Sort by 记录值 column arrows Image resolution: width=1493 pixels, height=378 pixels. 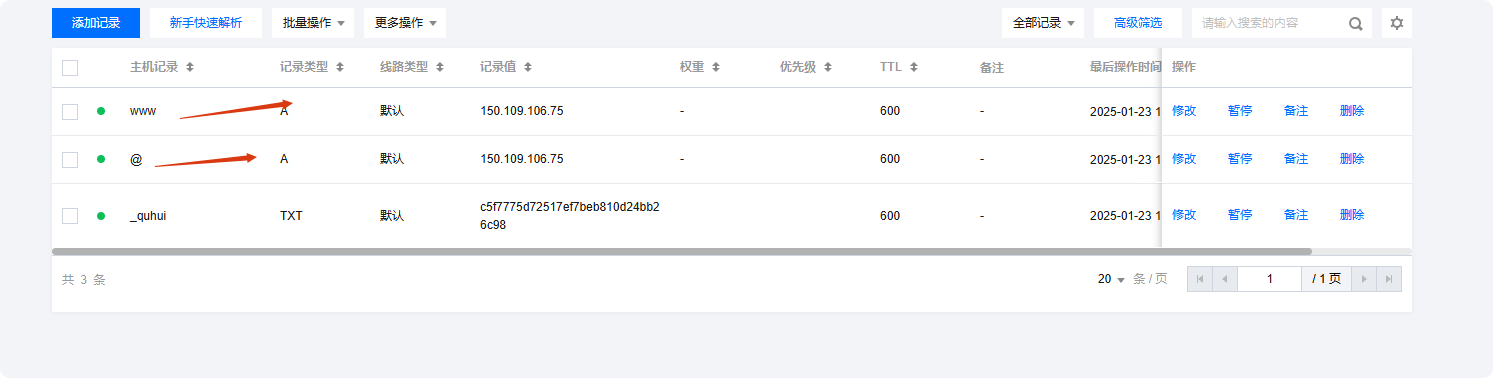(x=528, y=68)
